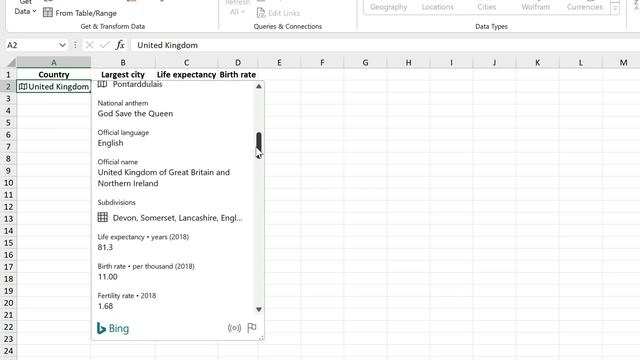
Task: Click the Bing logo
Action: tap(113, 328)
